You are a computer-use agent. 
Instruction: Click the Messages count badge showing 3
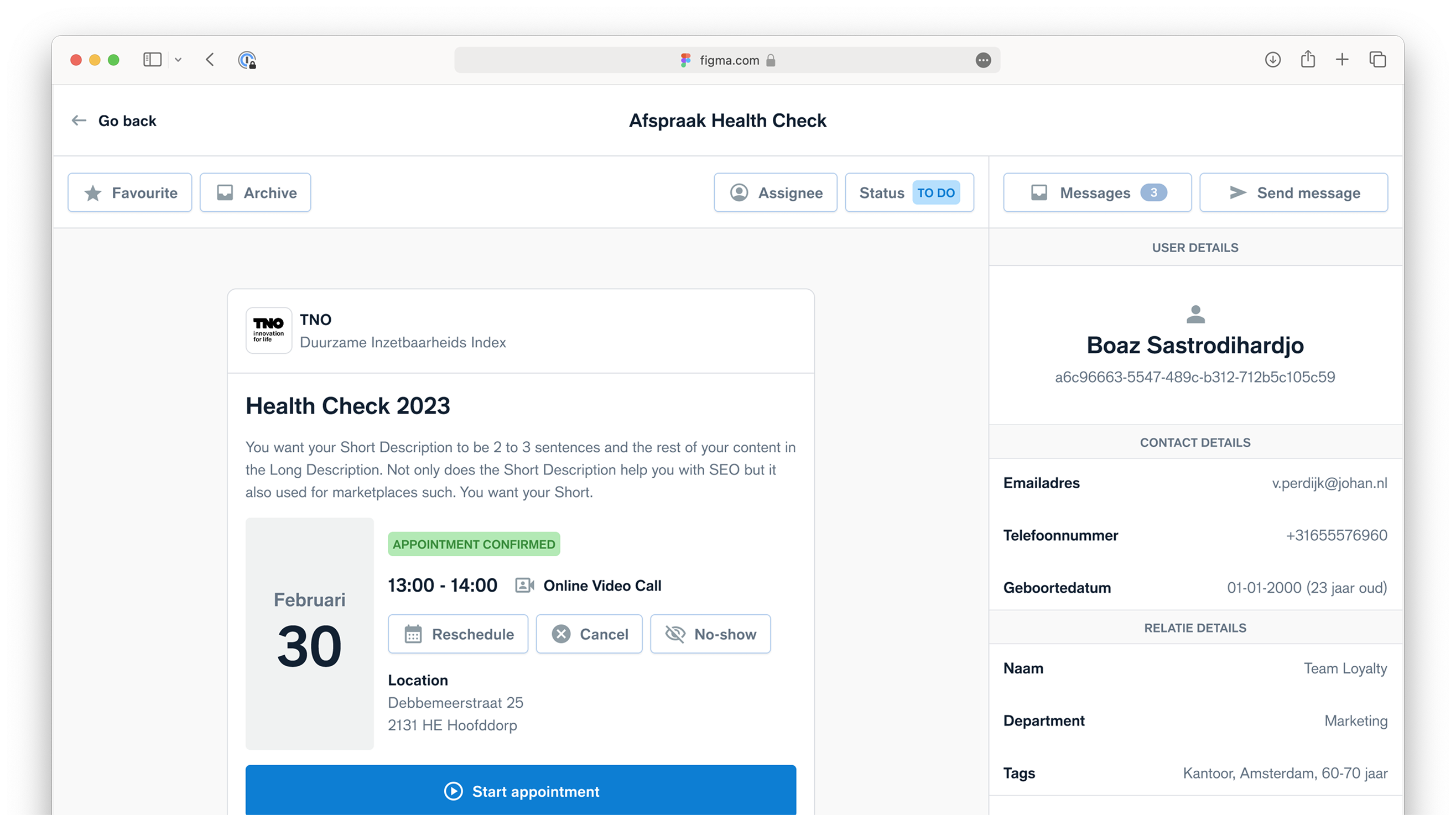coord(1153,192)
